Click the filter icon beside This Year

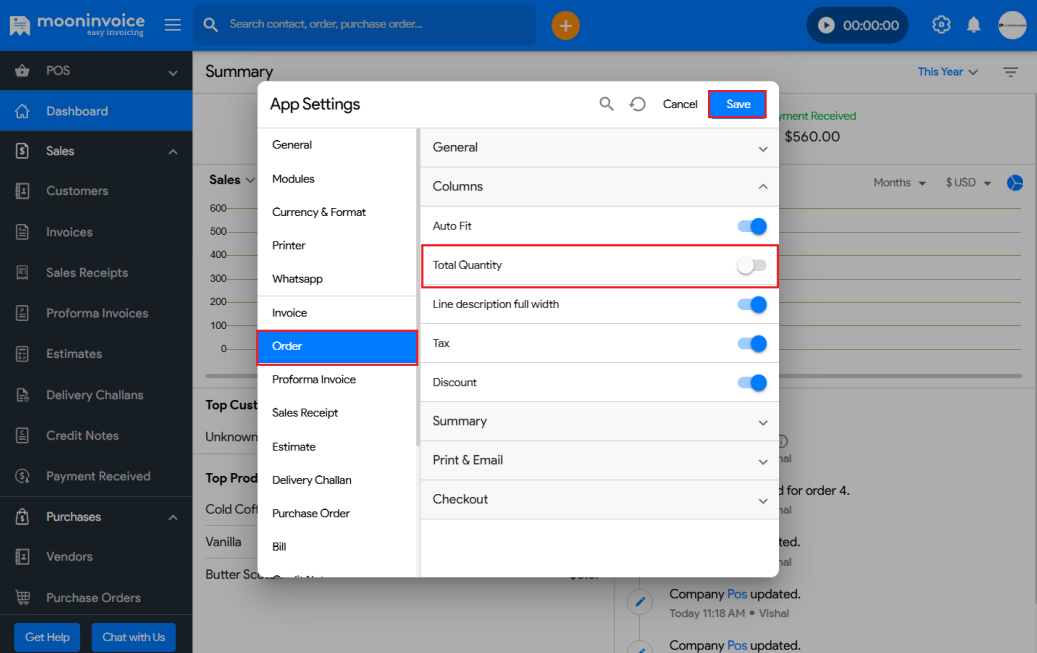pos(1010,72)
